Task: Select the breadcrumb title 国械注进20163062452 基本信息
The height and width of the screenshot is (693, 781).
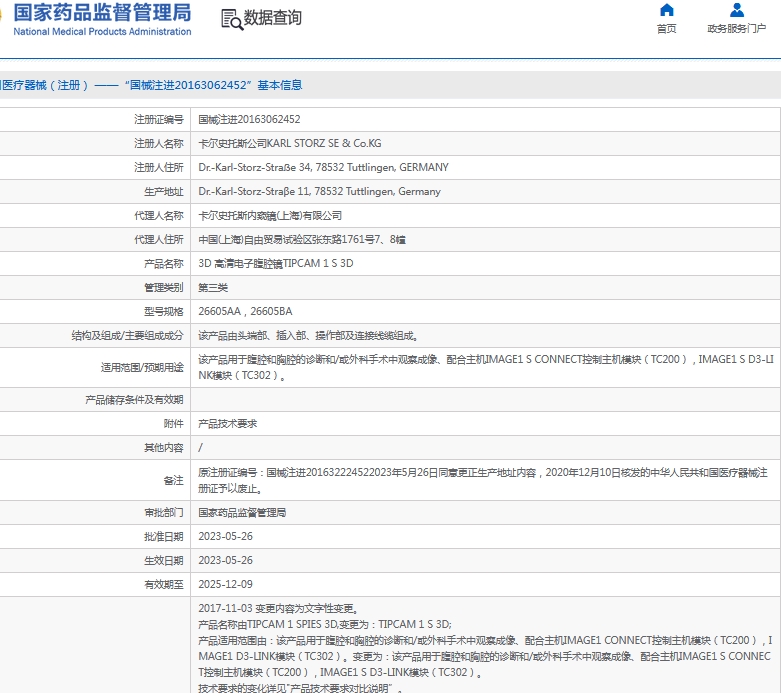Action: point(213,85)
